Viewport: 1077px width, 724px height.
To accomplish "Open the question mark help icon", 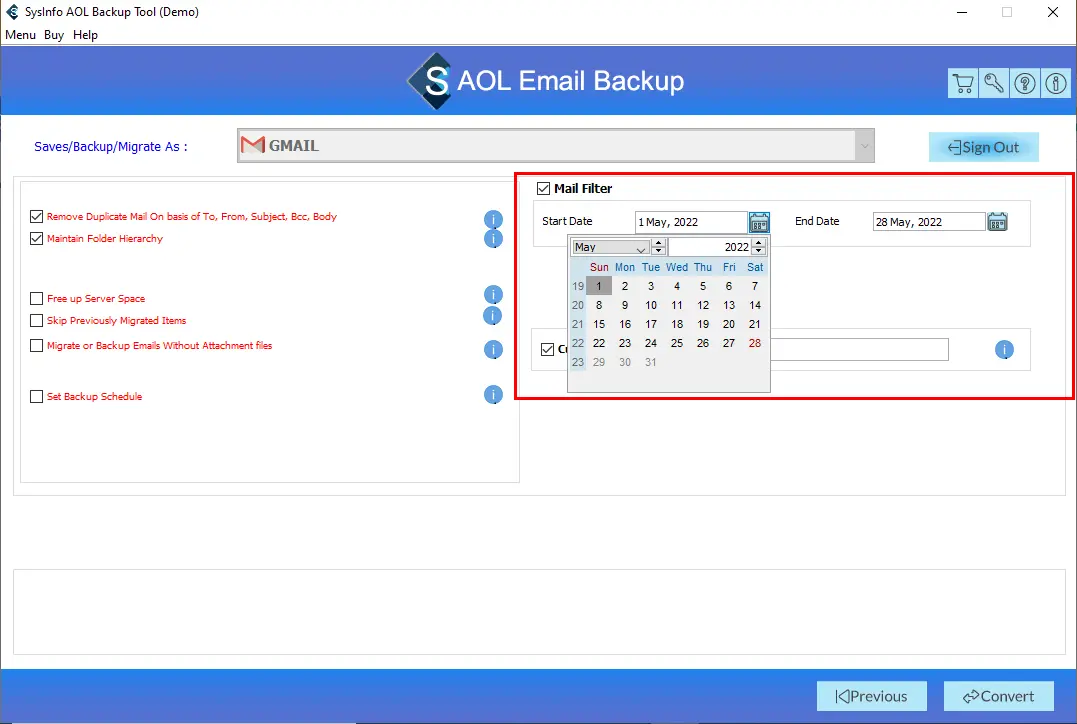I will pyautogui.click(x=1025, y=84).
